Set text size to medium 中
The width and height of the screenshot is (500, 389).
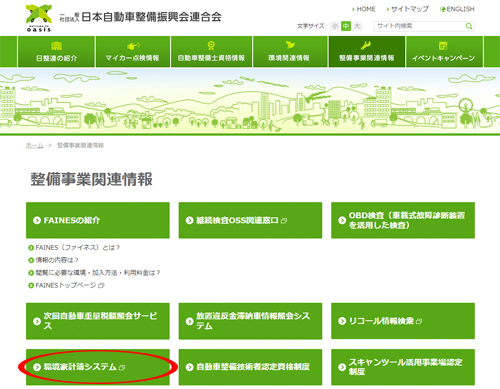pos(346,26)
